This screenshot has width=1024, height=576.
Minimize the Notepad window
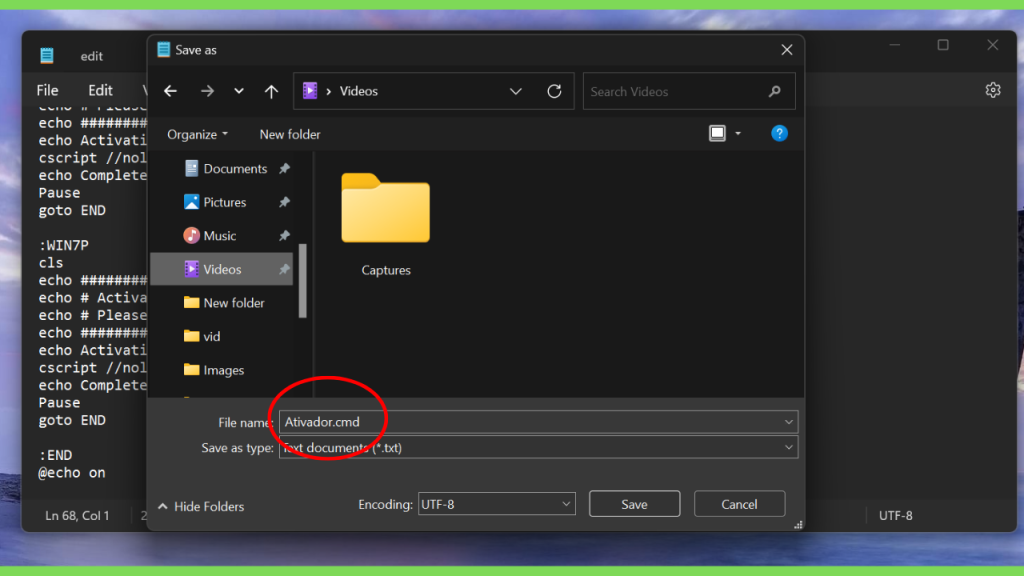895,45
